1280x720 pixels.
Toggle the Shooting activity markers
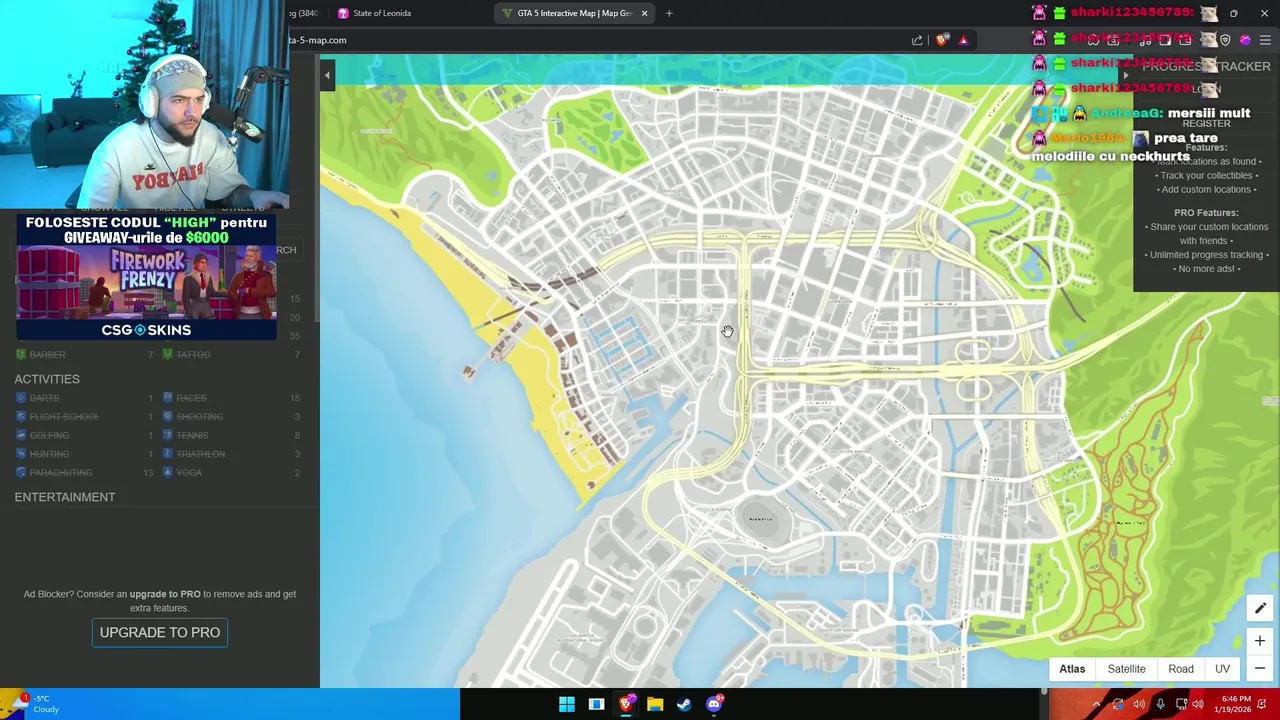tap(232, 416)
